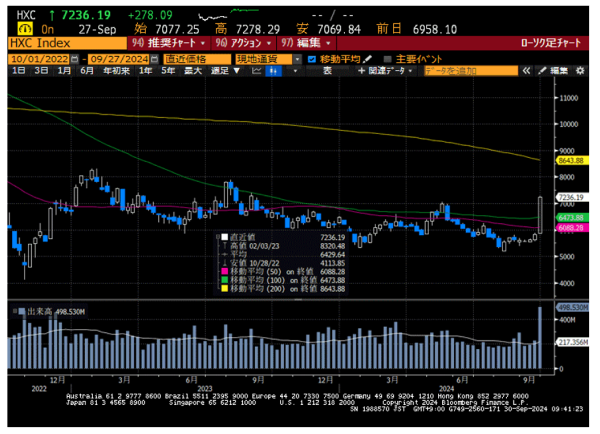600x434 pixels.
Task: Enable the 主要イベント checkbox
Action: [386, 60]
